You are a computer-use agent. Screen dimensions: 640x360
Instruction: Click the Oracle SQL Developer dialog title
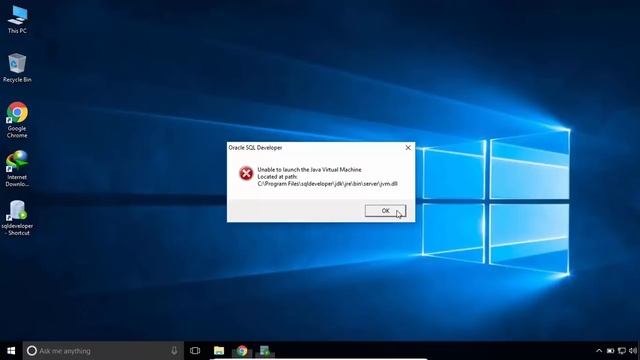point(255,148)
